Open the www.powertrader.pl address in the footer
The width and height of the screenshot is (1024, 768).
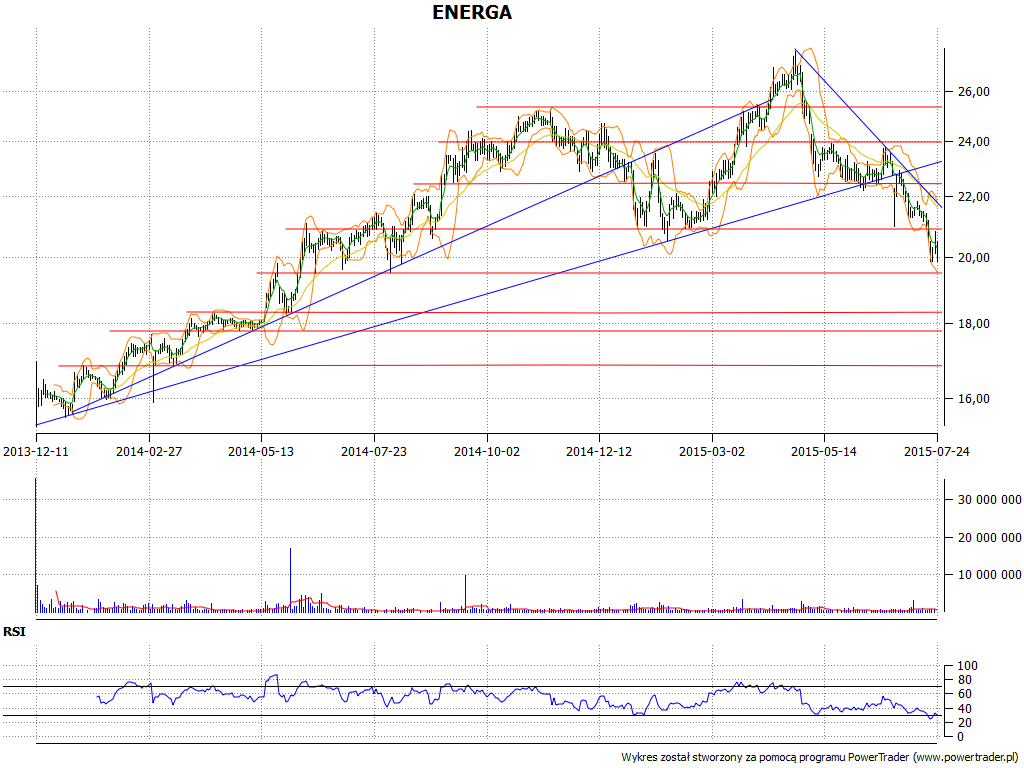[x=965, y=758]
